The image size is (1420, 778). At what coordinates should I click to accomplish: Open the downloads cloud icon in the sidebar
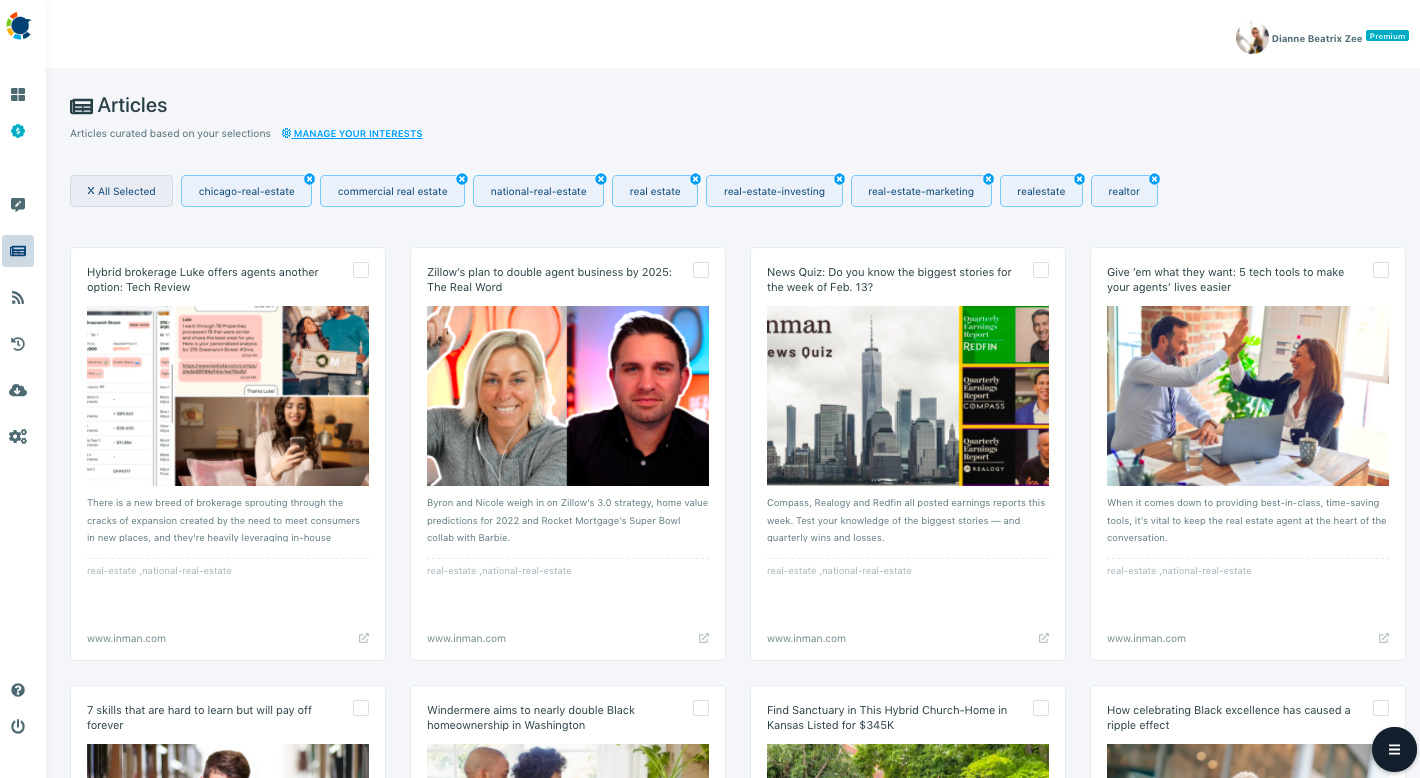[x=17, y=390]
